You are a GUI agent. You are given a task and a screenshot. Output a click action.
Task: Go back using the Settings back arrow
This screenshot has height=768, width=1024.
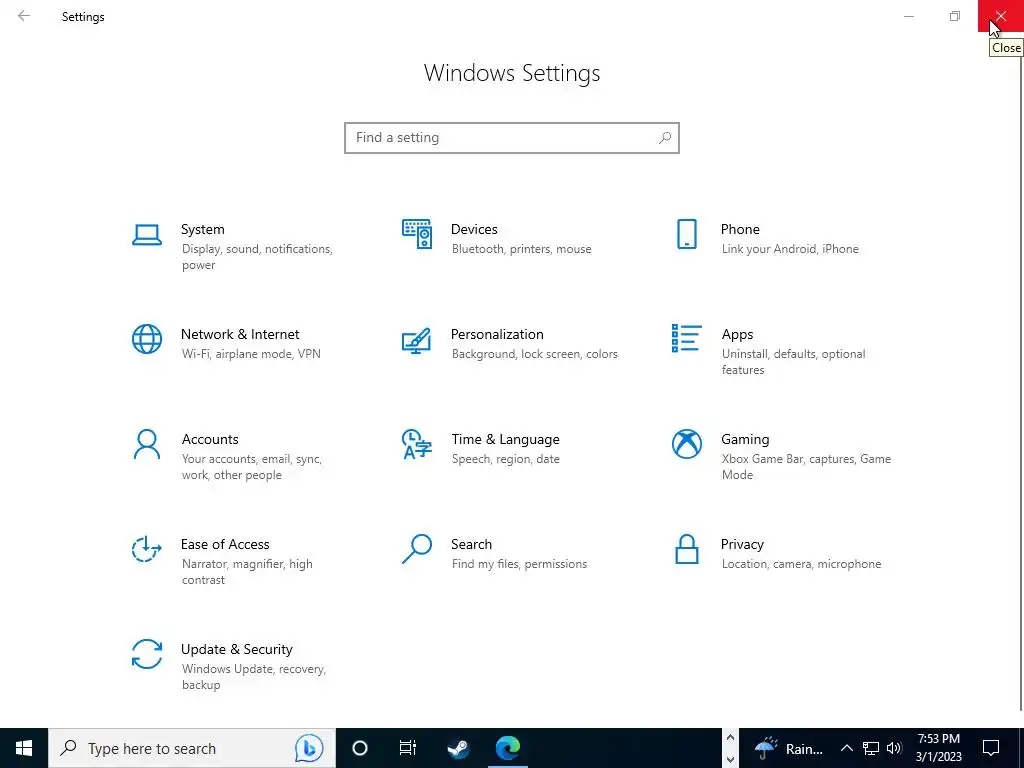(x=24, y=16)
